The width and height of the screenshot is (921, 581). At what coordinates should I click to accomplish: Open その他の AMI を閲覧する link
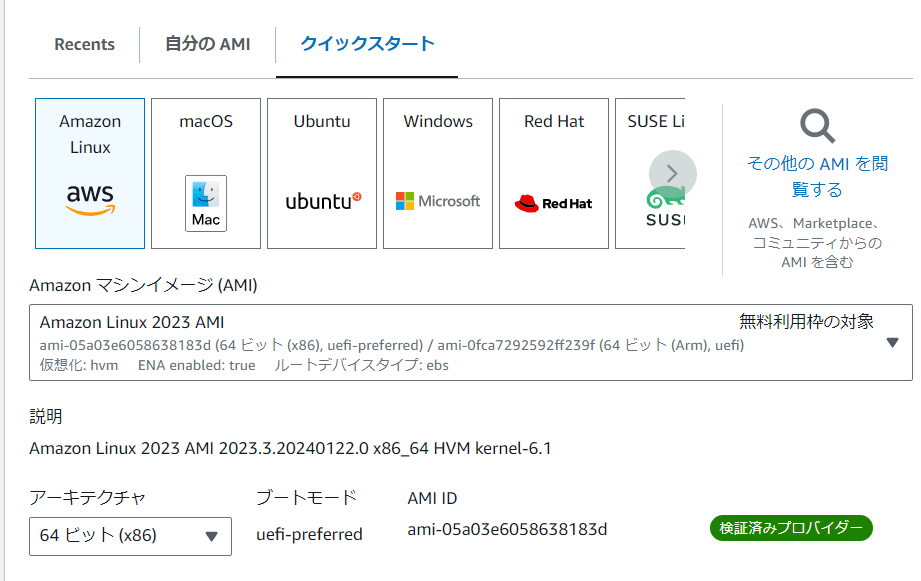point(817,176)
